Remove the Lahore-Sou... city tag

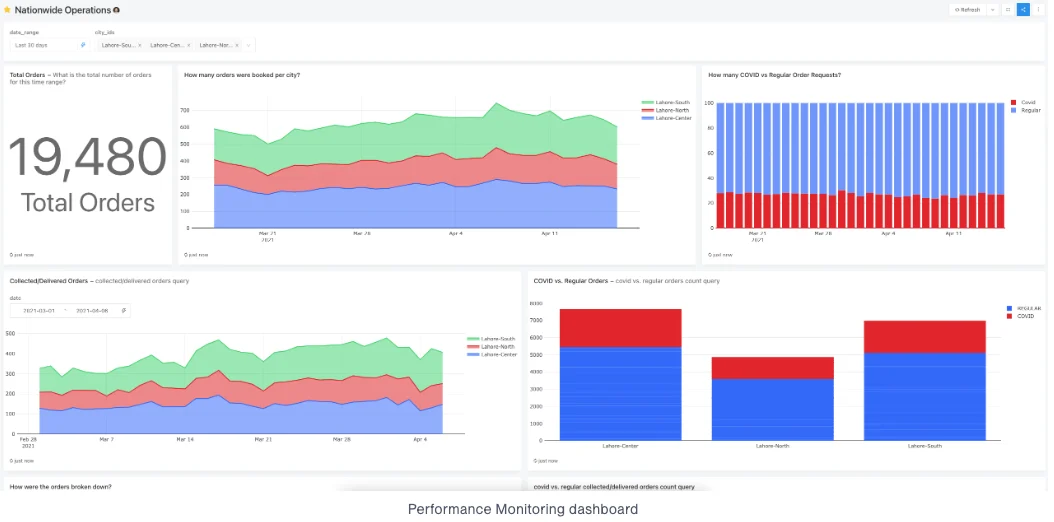(x=139, y=45)
